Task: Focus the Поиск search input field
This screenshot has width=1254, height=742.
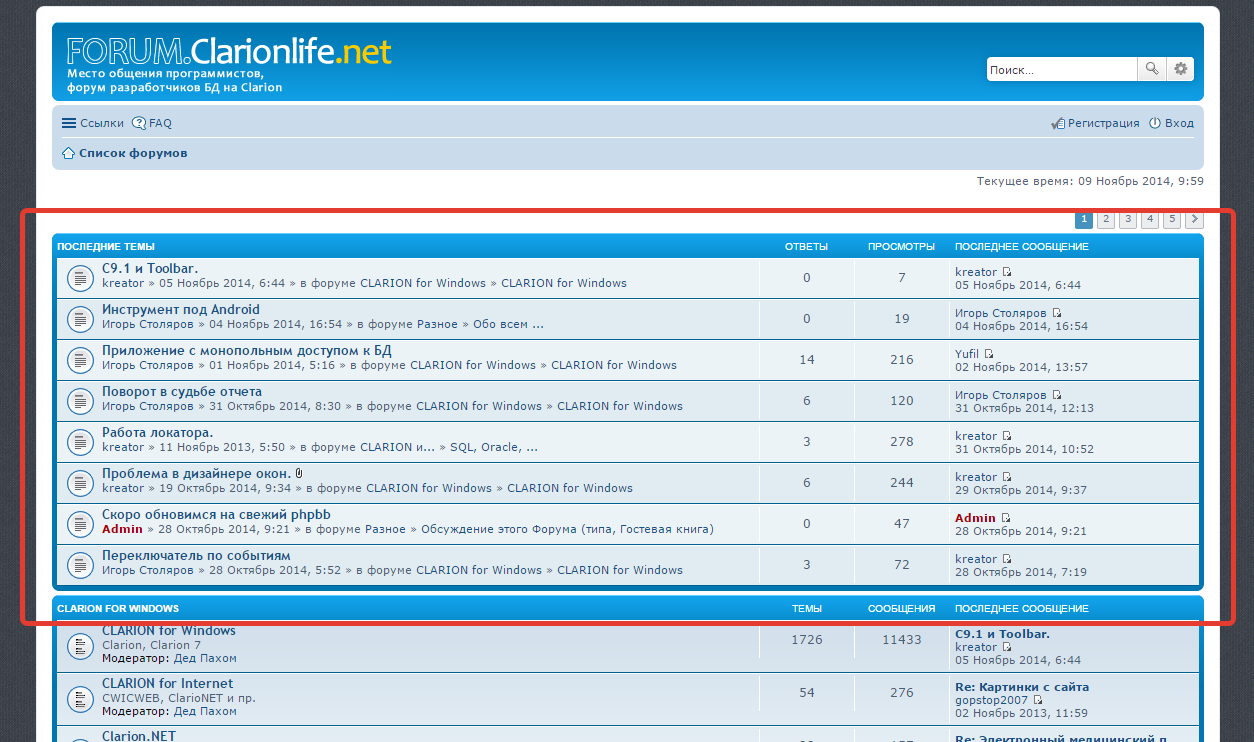Action: 1060,69
